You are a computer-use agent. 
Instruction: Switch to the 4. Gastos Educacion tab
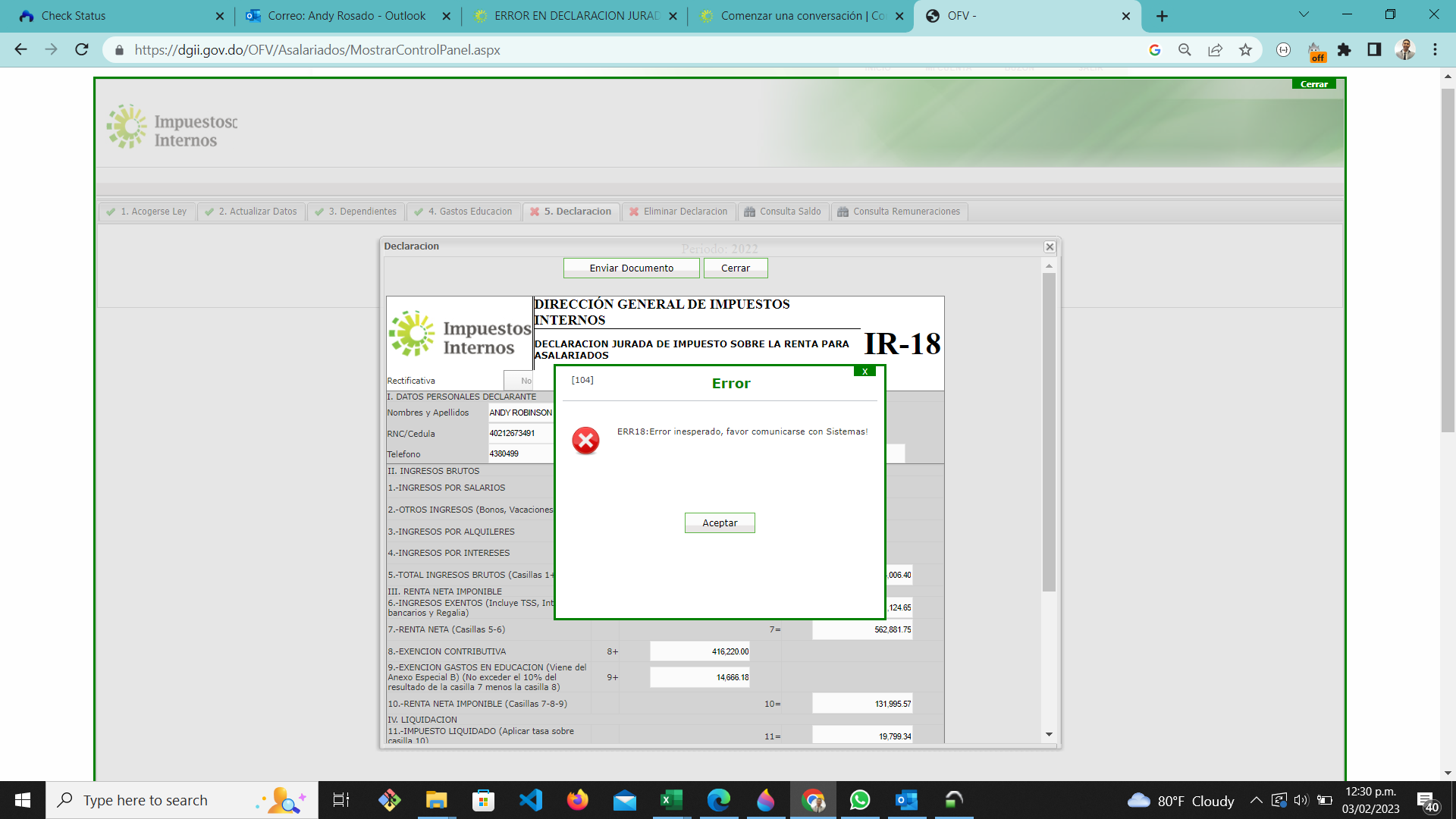(463, 212)
